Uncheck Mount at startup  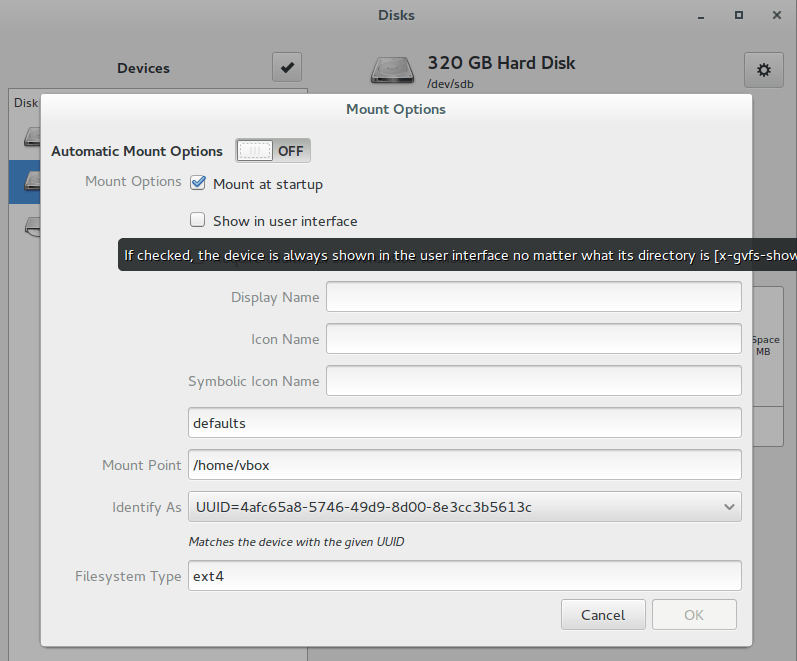198,184
